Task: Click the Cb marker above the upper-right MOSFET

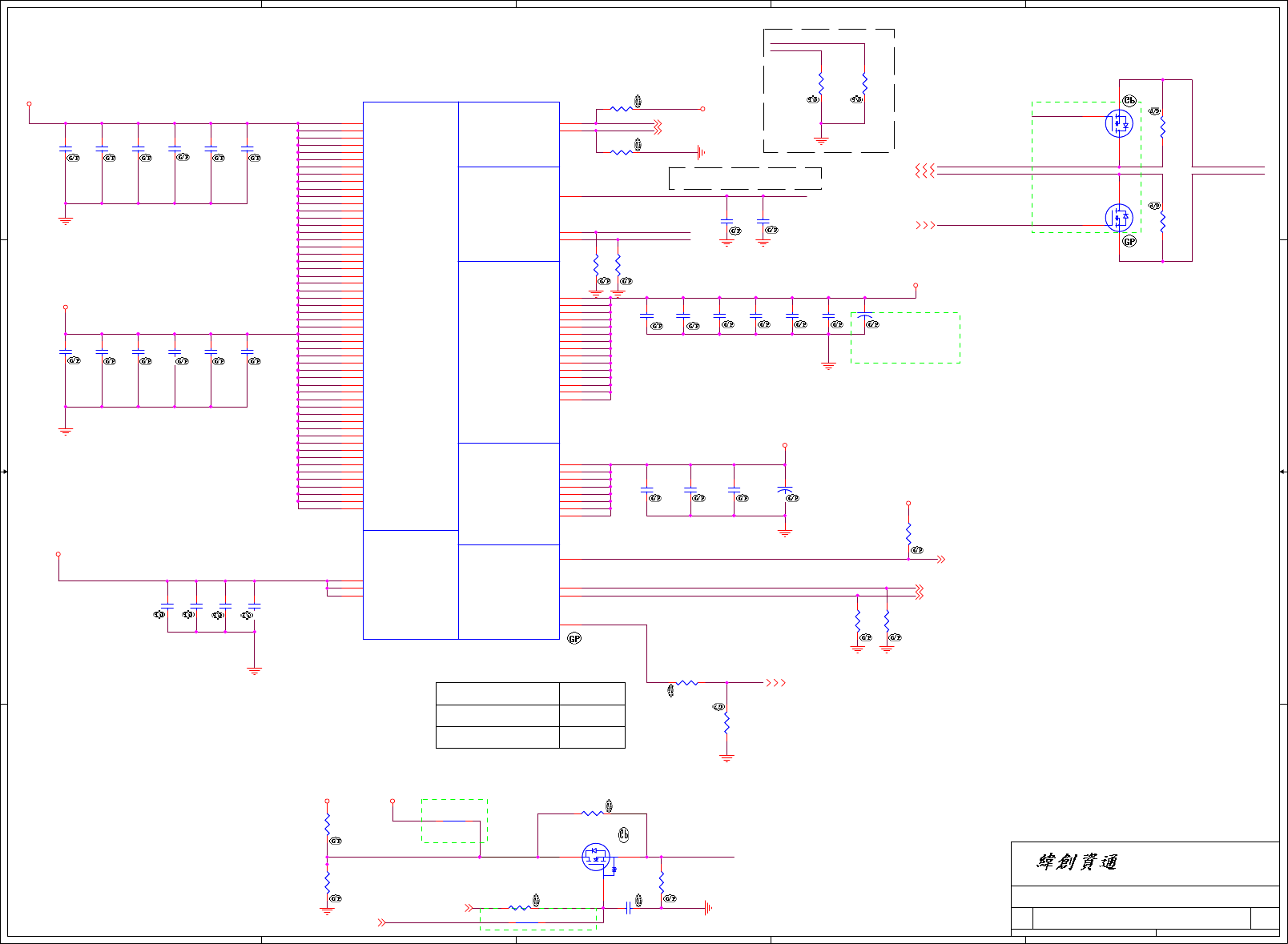Action: pos(1129,101)
